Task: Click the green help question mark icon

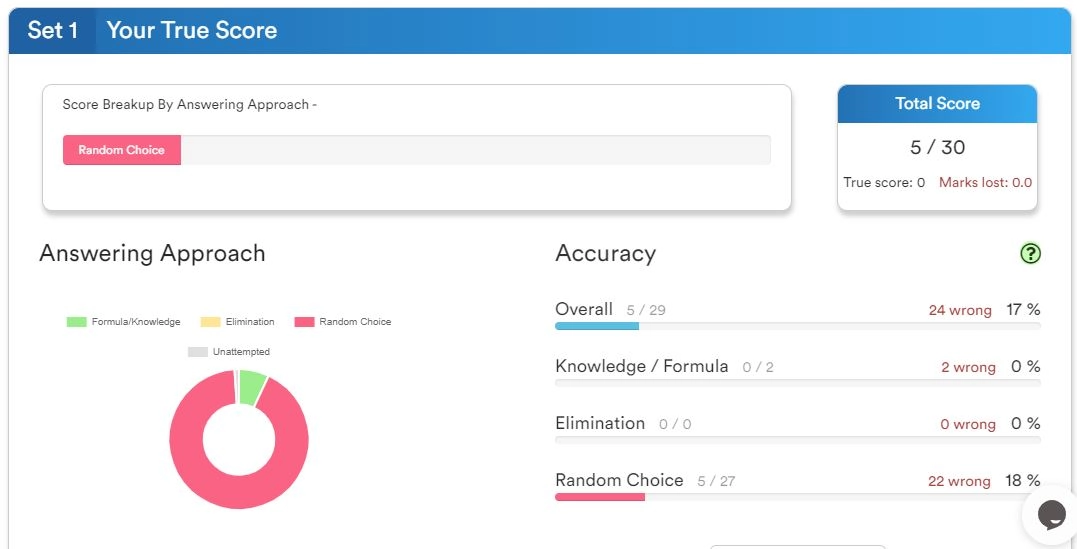Action: pyautogui.click(x=1030, y=254)
